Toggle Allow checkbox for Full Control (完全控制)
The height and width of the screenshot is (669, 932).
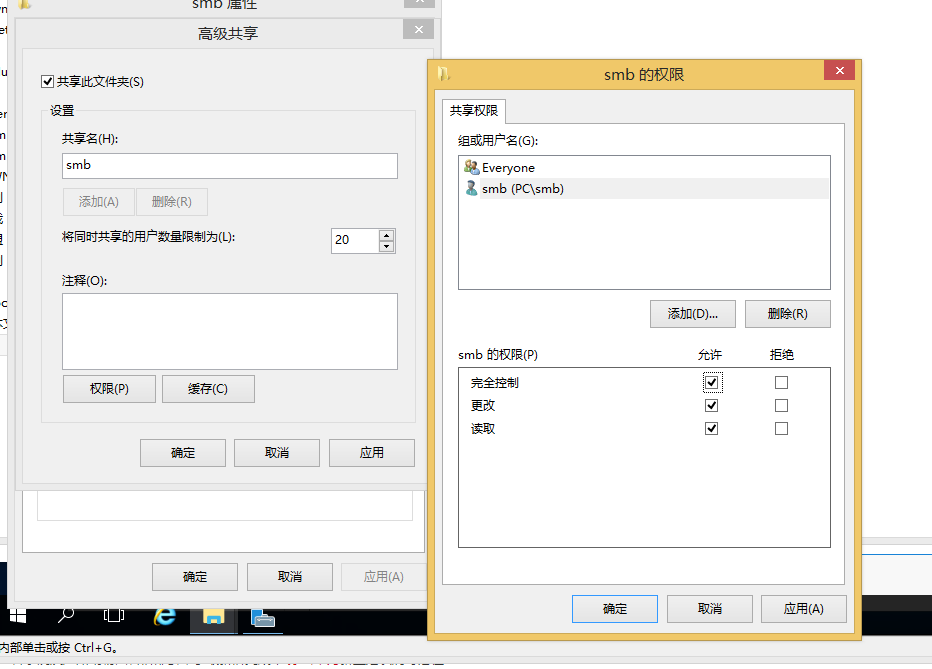[x=711, y=383]
